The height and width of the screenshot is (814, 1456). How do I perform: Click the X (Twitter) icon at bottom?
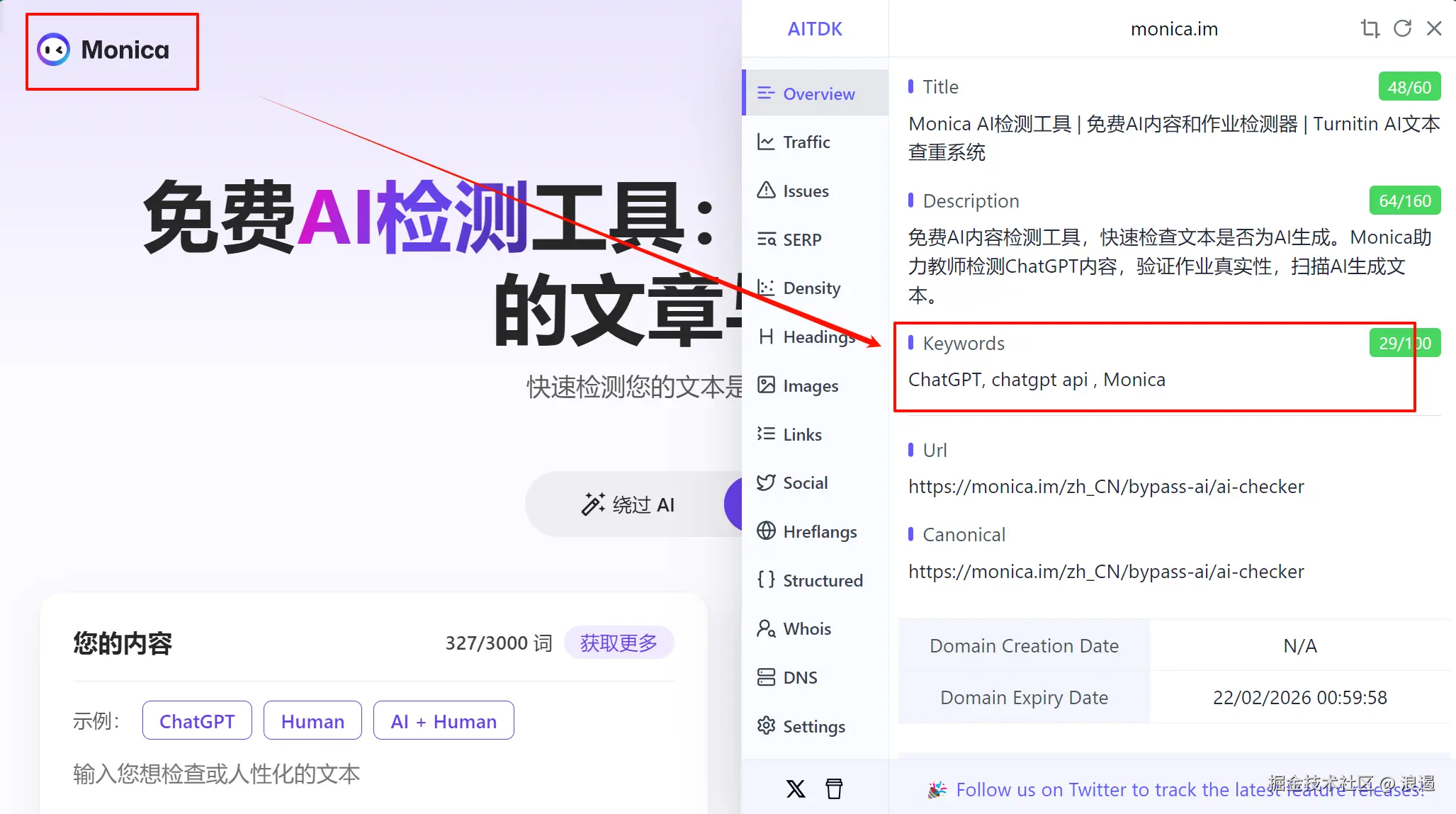point(796,788)
